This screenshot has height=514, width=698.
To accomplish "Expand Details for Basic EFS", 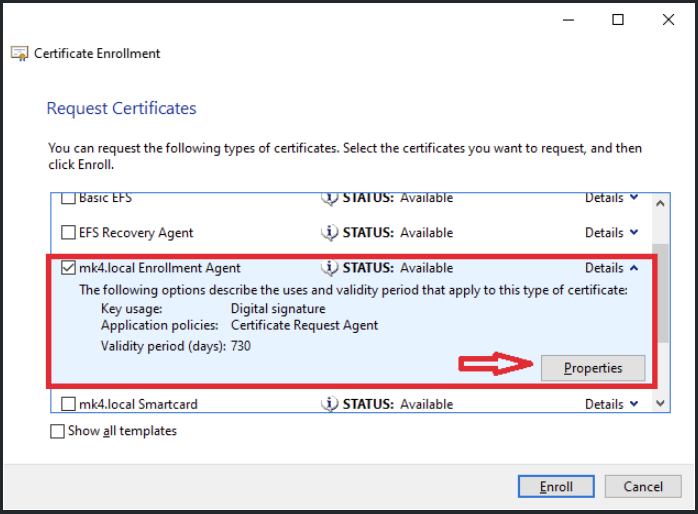I will 612,198.
